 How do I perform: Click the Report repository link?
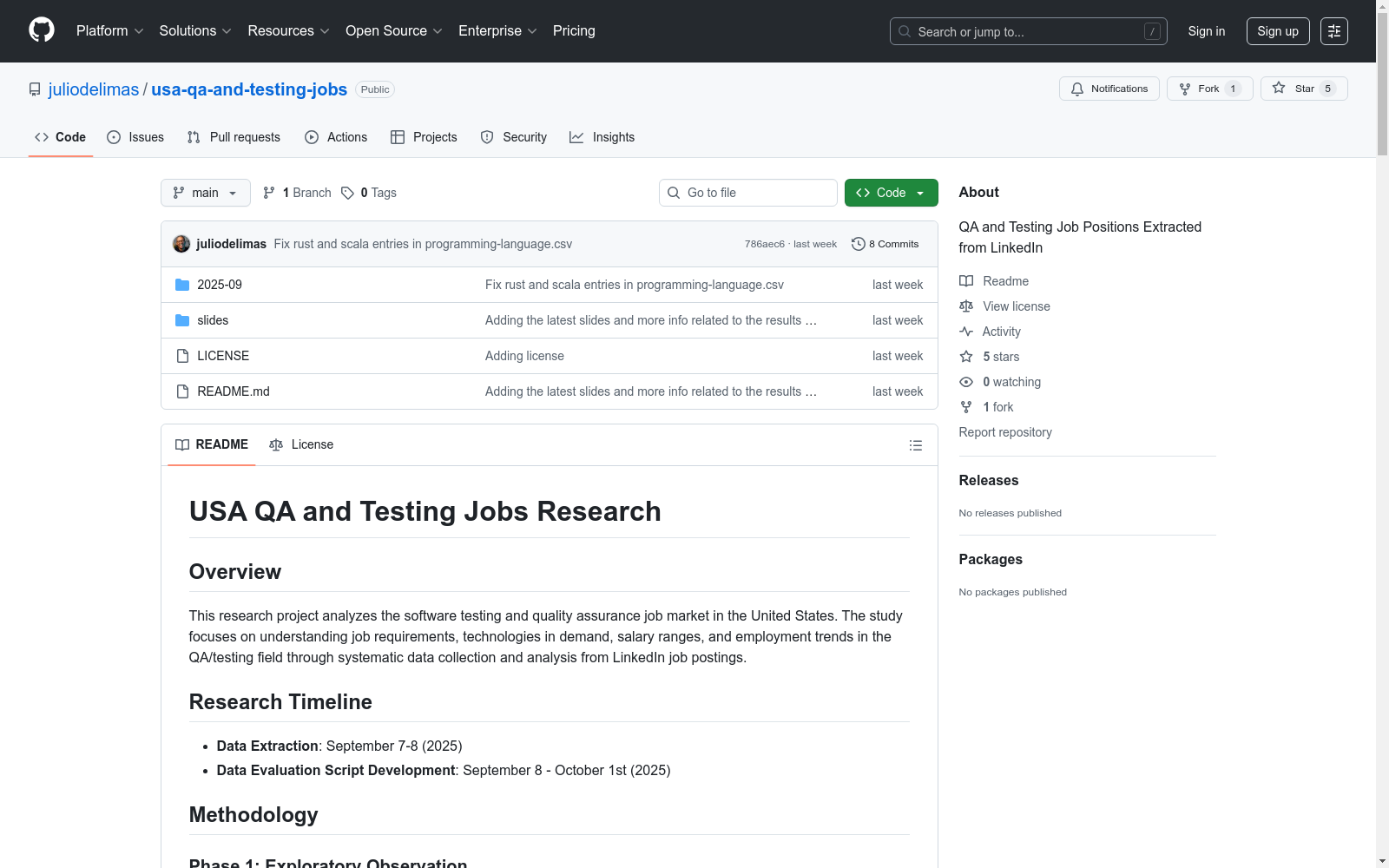[1005, 432]
